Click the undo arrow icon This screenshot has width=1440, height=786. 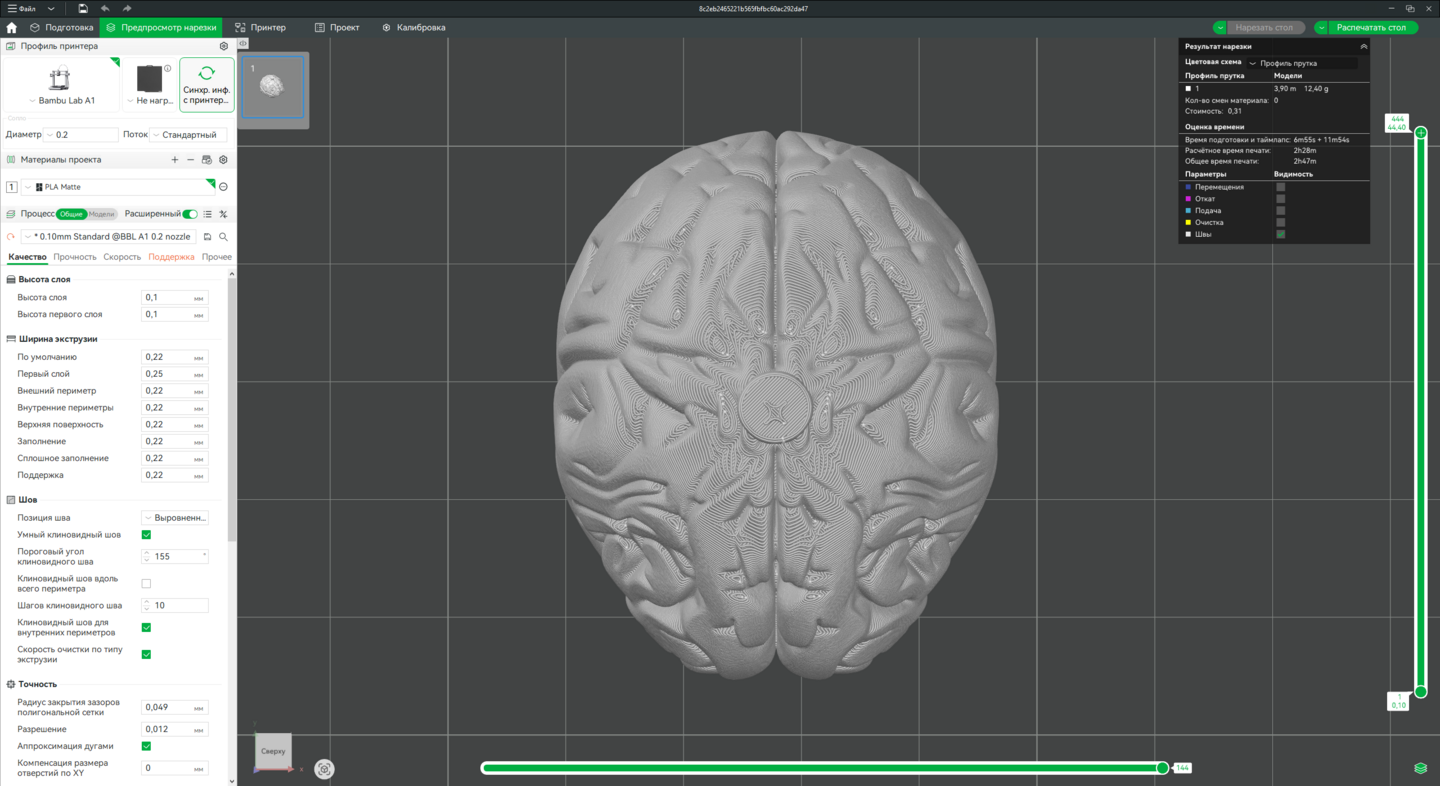point(105,9)
